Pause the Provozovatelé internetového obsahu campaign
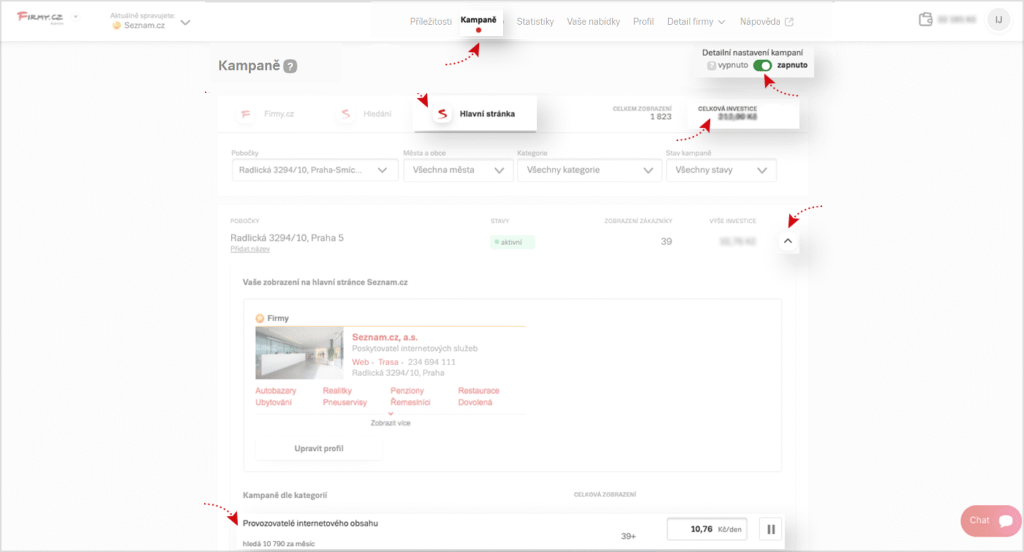Screen dimensions: 1024x552 tap(770, 529)
